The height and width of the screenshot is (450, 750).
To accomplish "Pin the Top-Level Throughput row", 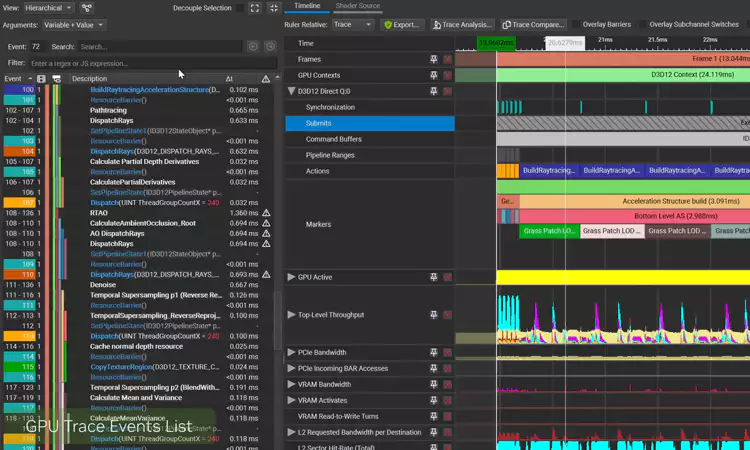I will 433,315.
